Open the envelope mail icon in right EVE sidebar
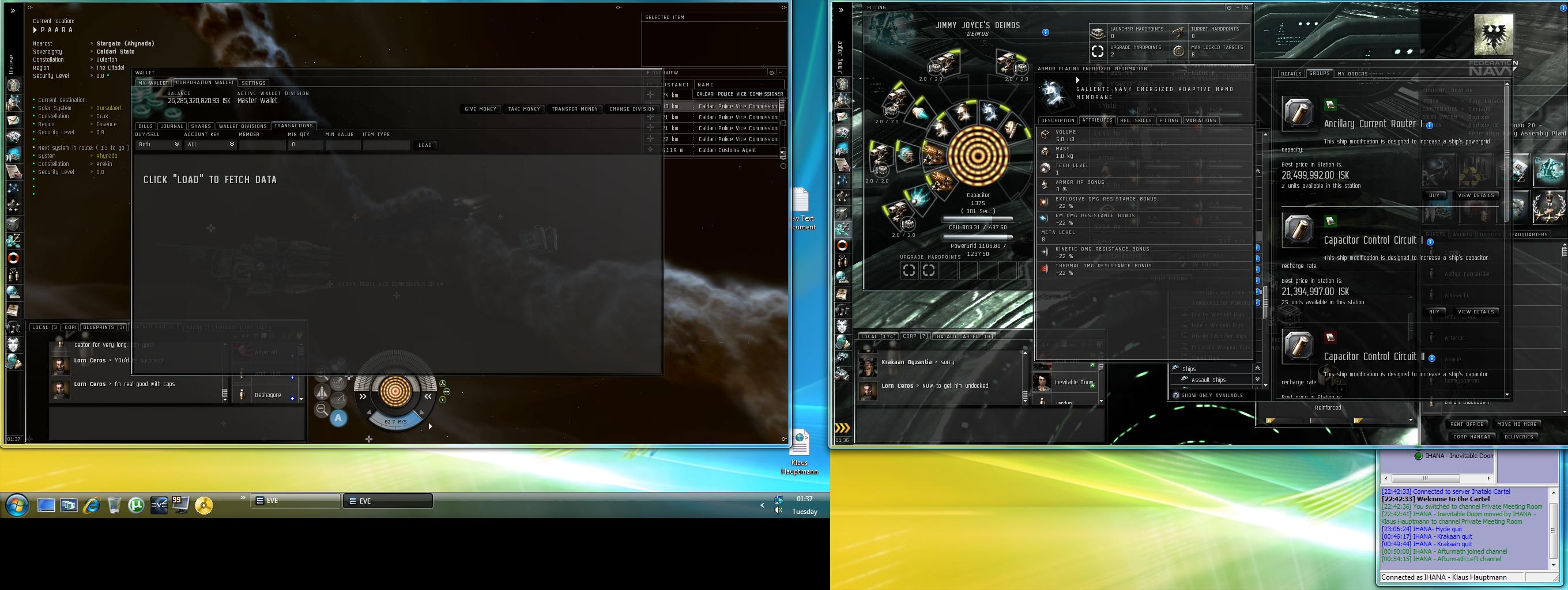Image resolution: width=1568 pixels, height=590 pixels. point(842,117)
